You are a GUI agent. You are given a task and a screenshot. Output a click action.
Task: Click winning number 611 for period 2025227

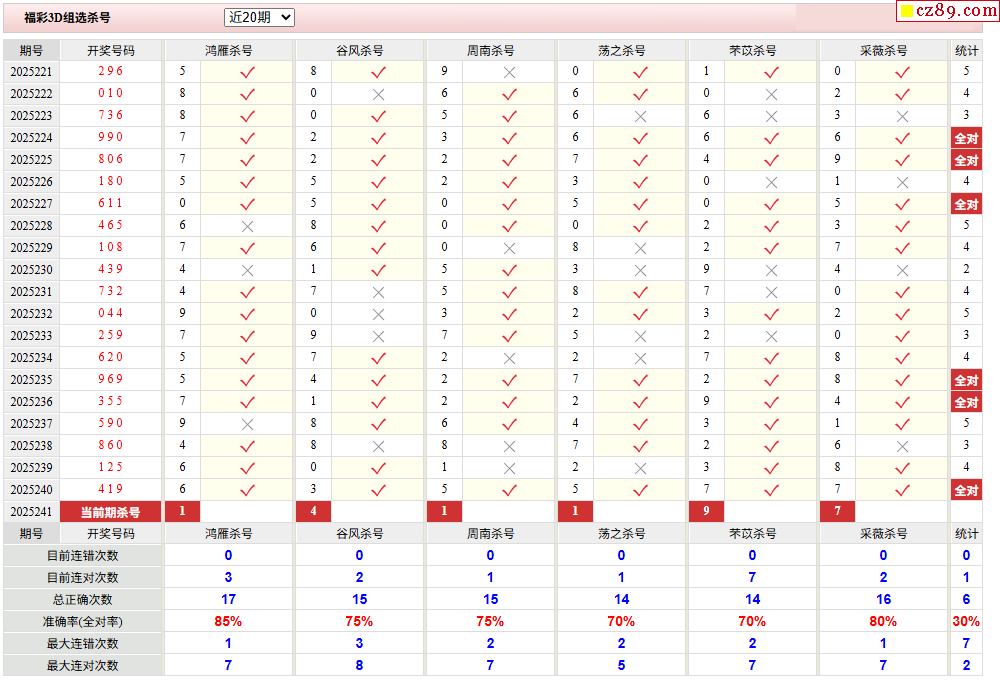click(110, 203)
